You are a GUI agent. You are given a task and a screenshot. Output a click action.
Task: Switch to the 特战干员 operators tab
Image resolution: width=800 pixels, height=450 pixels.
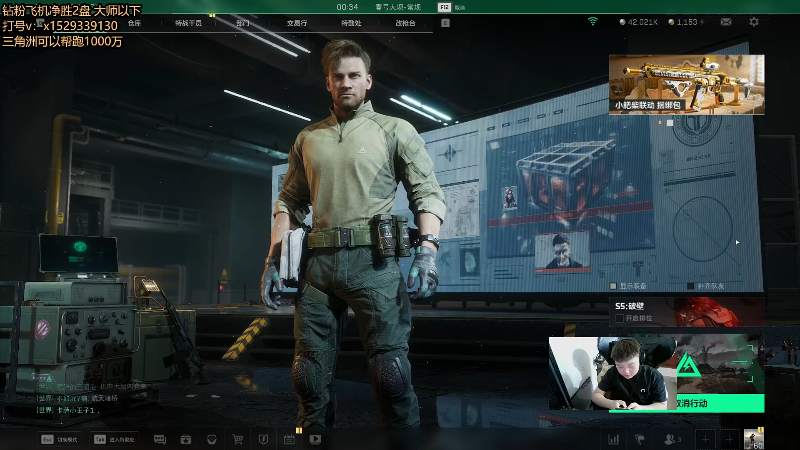[188, 23]
